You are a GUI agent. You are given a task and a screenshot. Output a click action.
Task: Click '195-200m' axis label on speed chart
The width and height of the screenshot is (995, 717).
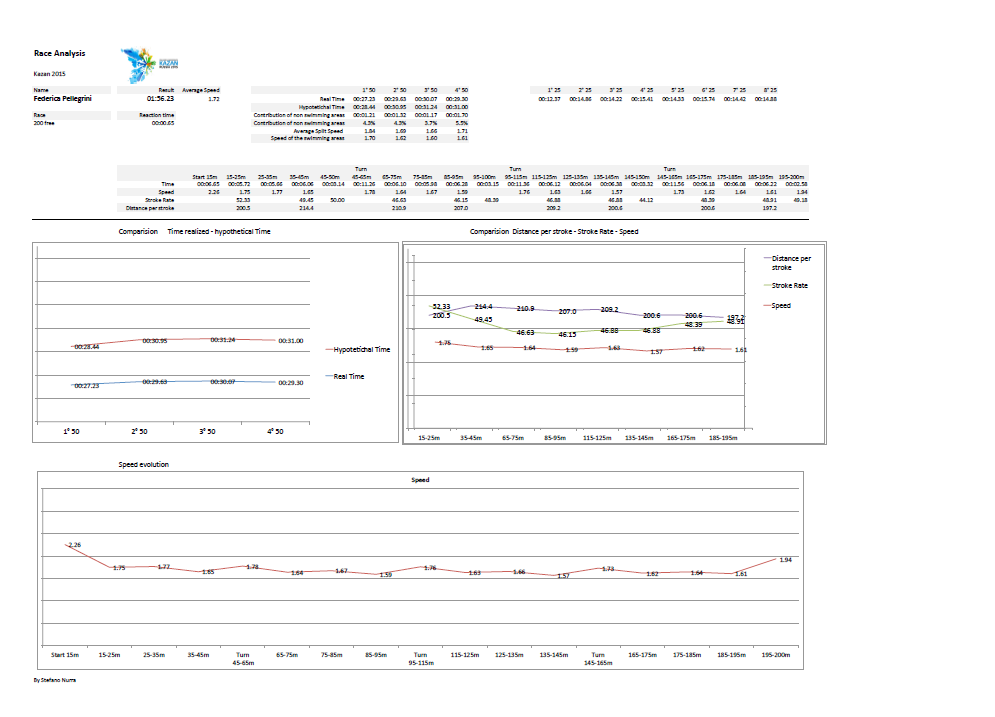tap(775, 655)
